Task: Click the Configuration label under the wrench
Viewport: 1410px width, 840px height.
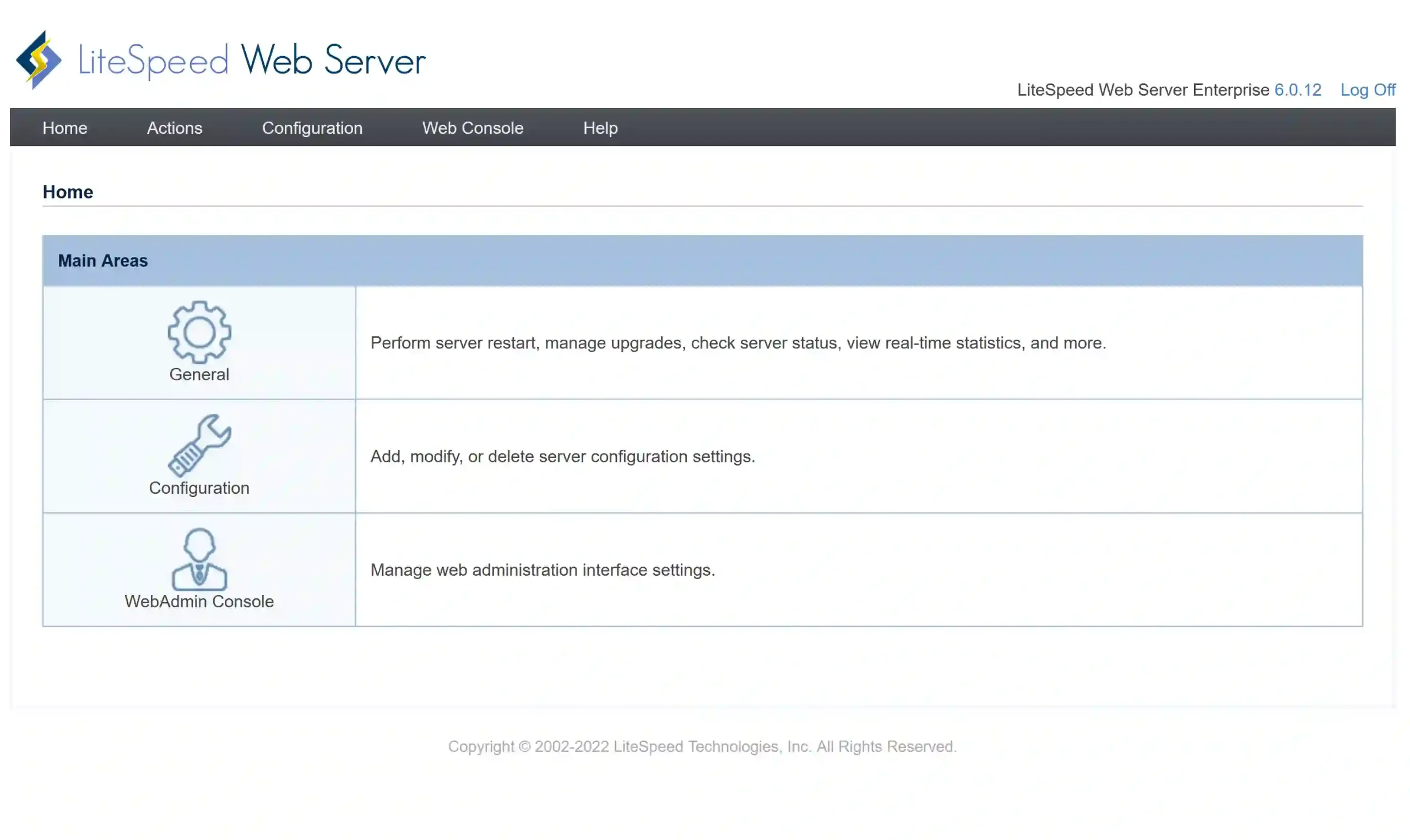Action: 199,488
